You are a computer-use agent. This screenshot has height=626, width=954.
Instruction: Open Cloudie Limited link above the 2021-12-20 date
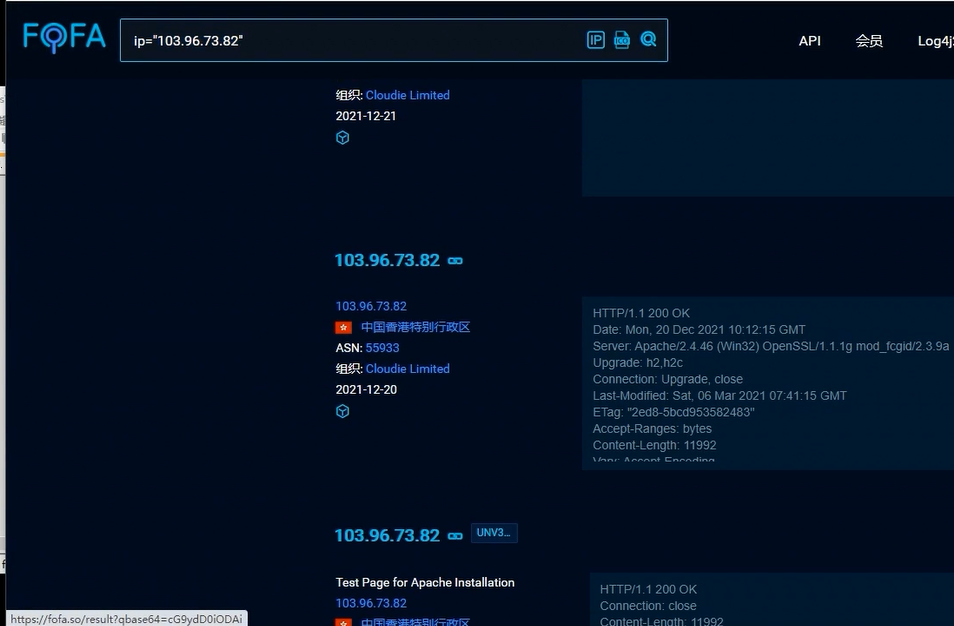408,369
